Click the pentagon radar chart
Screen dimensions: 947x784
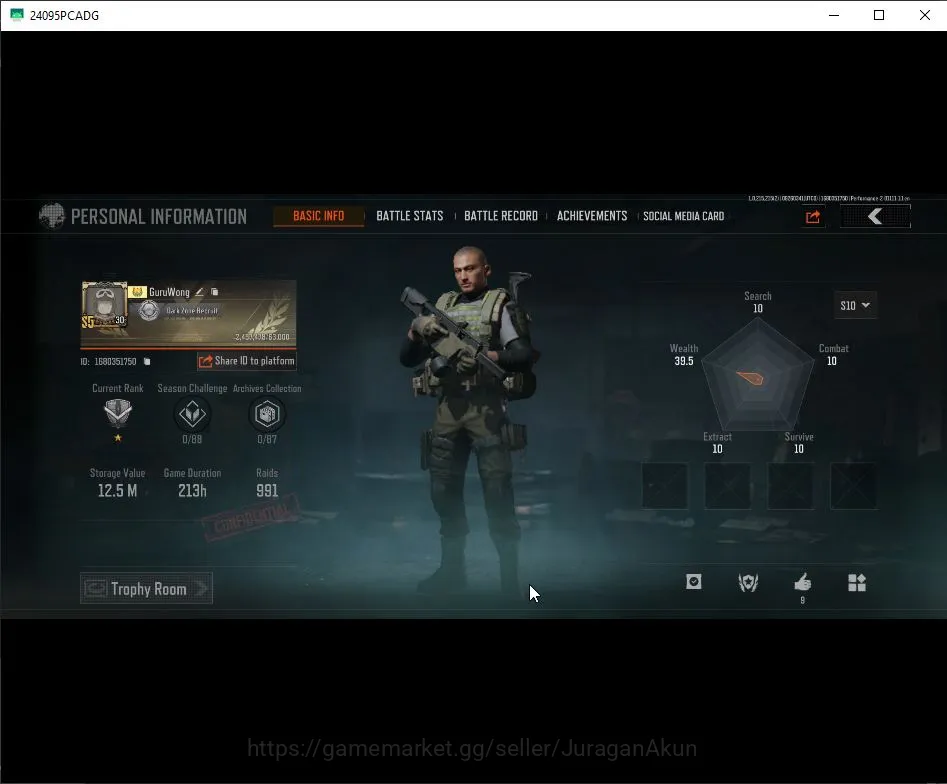click(758, 376)
